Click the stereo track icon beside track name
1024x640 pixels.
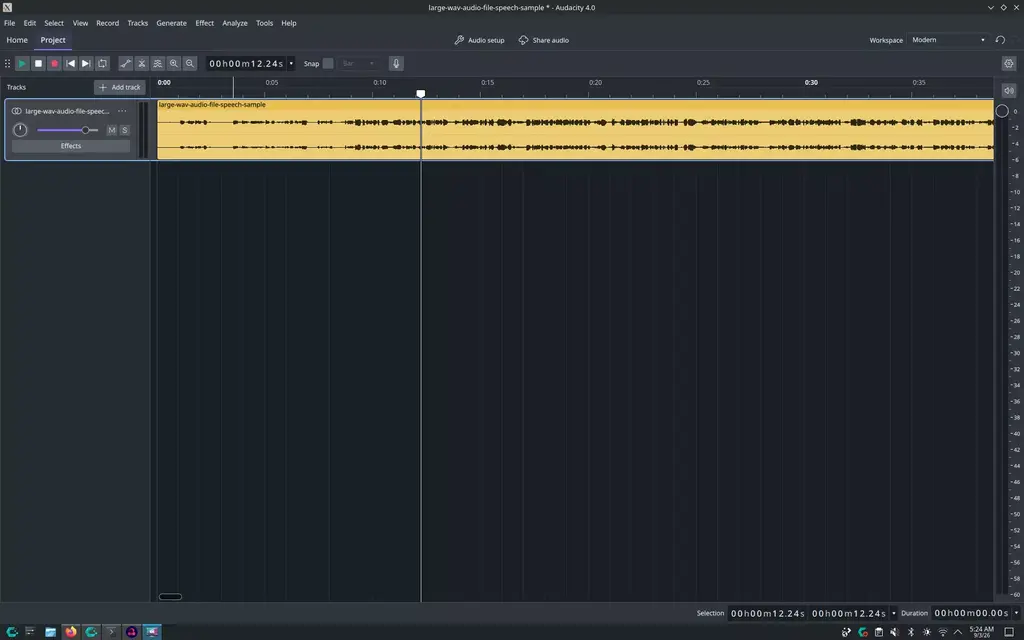17,111
